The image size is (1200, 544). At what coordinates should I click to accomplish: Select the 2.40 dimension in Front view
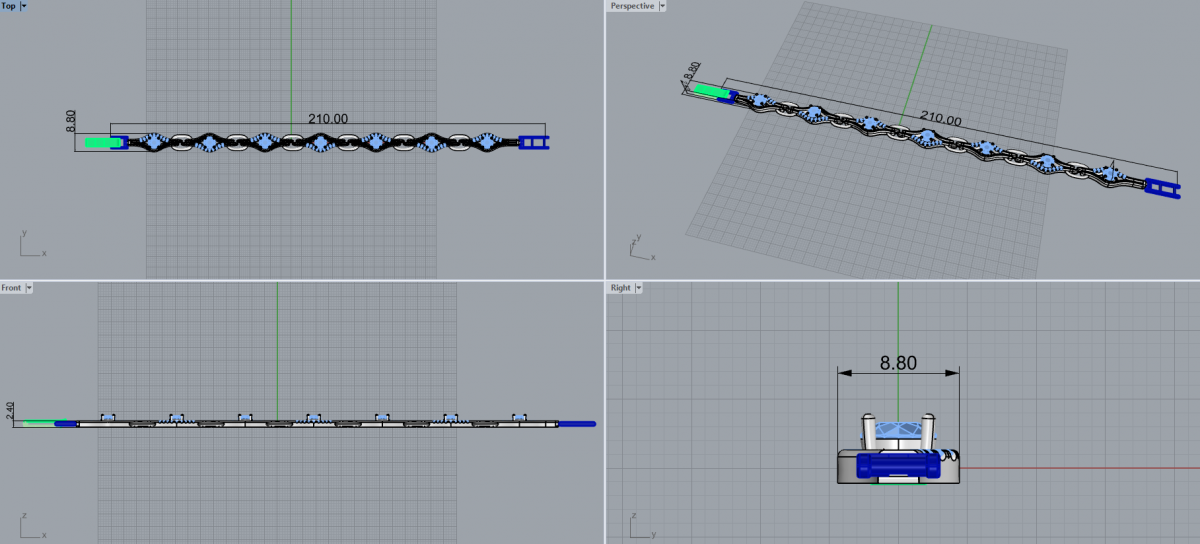point(10,411)
